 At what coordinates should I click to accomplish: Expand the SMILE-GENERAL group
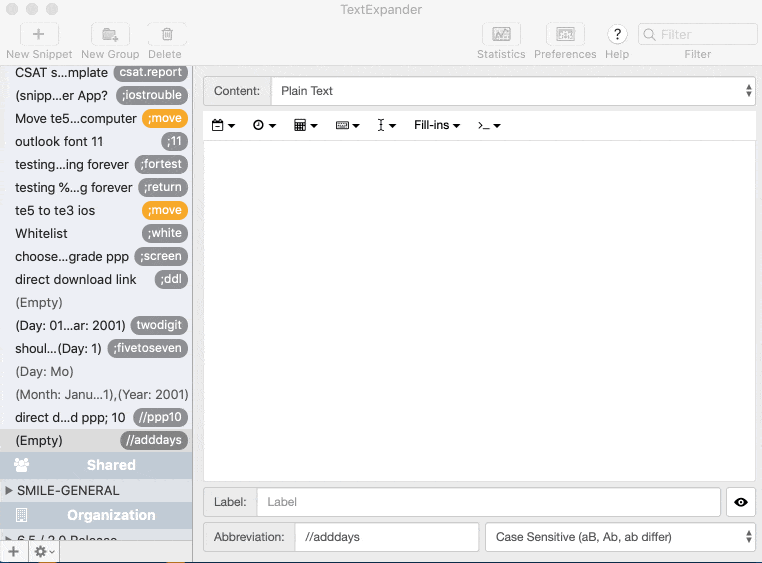click(8, 491)
